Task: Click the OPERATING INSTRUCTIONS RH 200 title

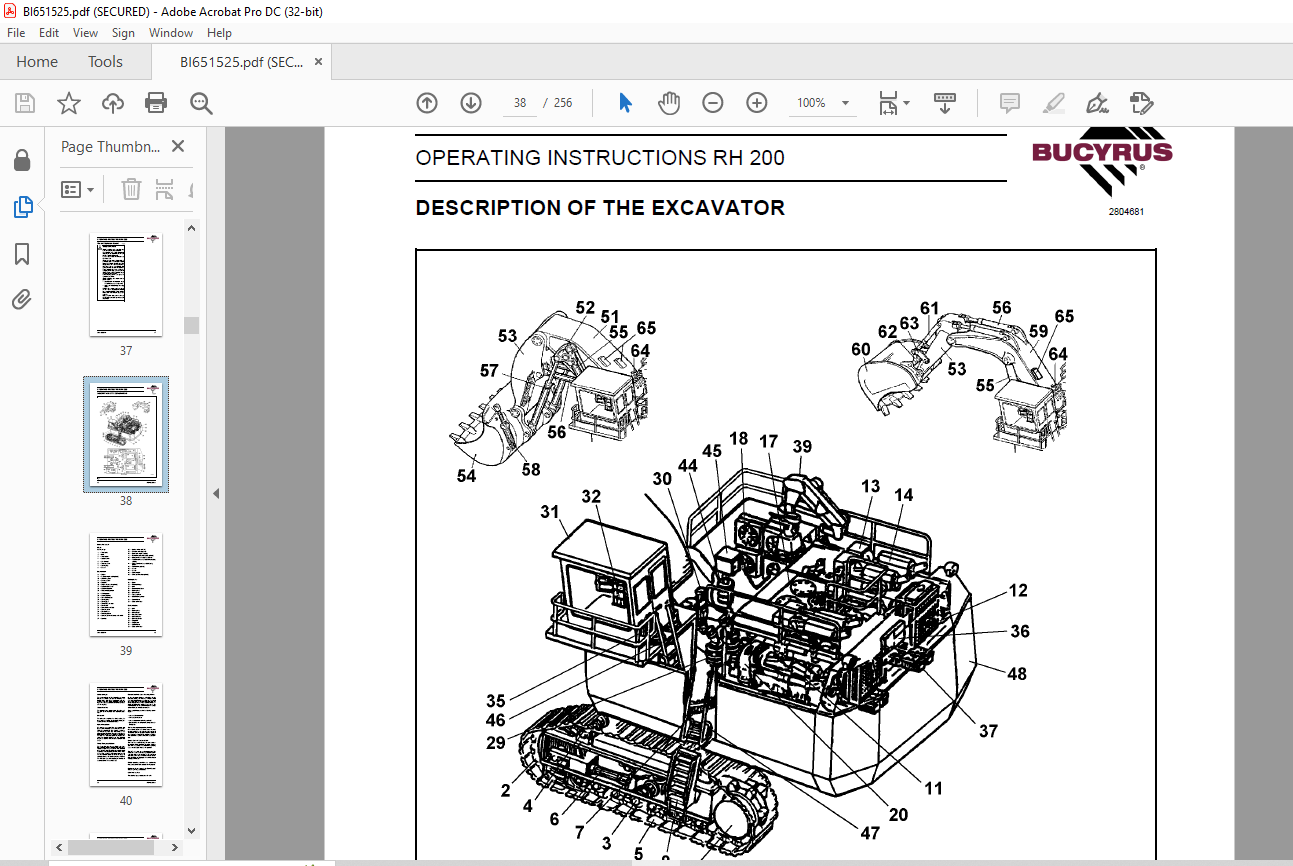Action: [x=600, y=158]
